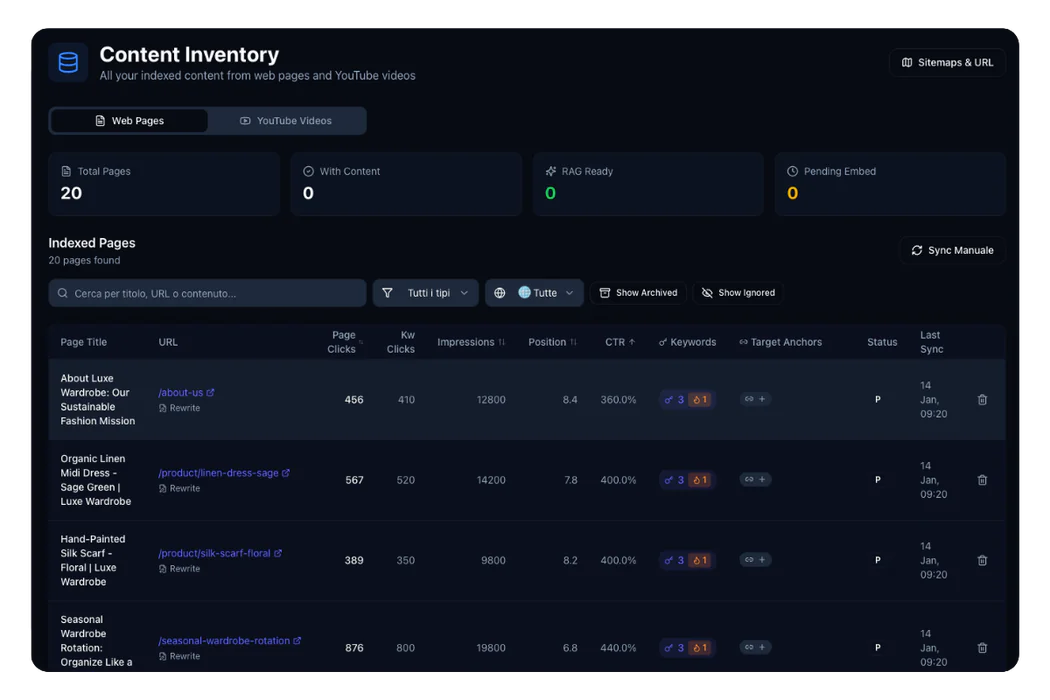Image resolution: width=1050 pixels, height=700 pixels.
Task: Switch to the YouTube Videos tab
Action: click(x=286, y=121)
